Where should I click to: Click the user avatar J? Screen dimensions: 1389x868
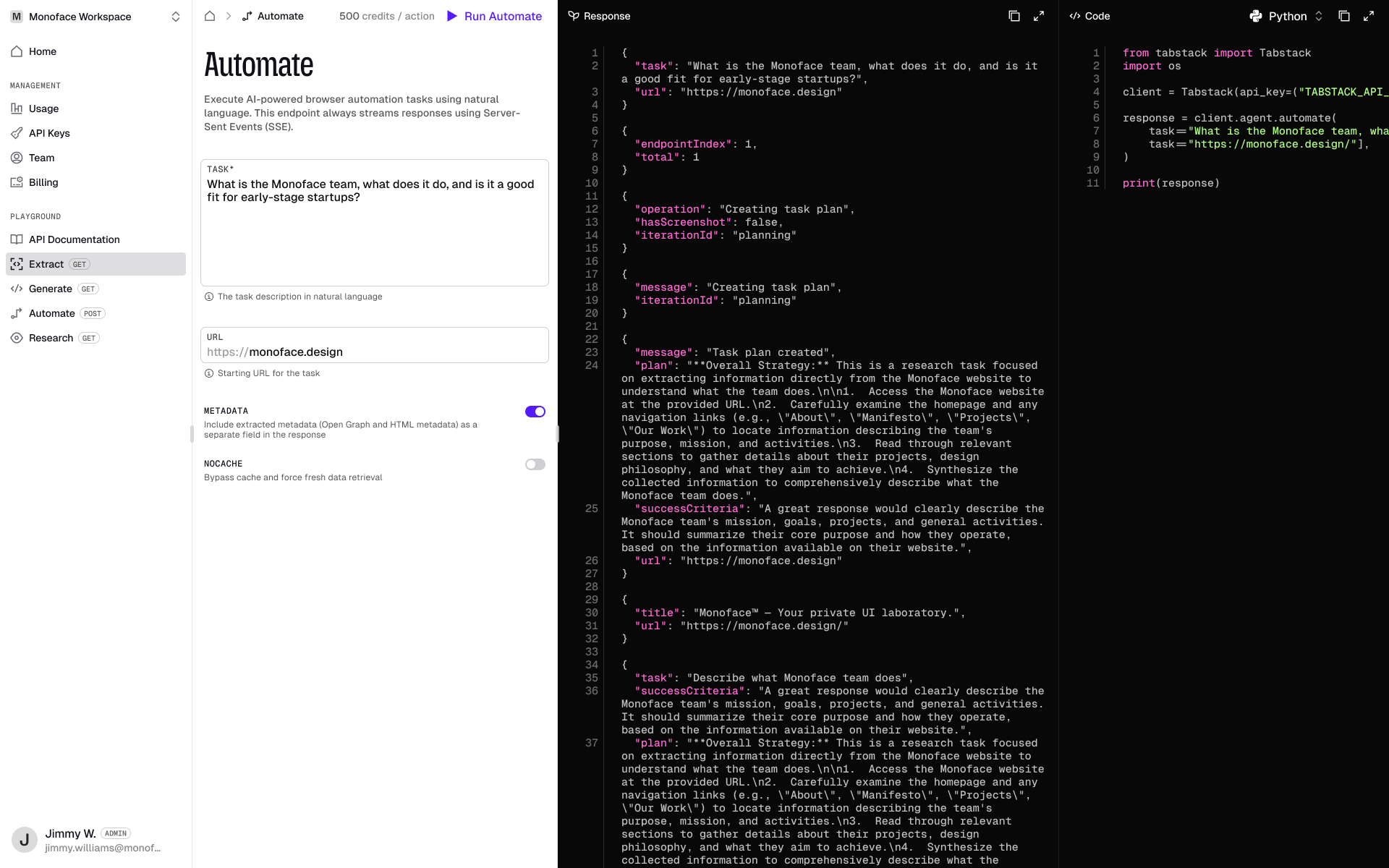pyautogui.click(x=25, y=840)
